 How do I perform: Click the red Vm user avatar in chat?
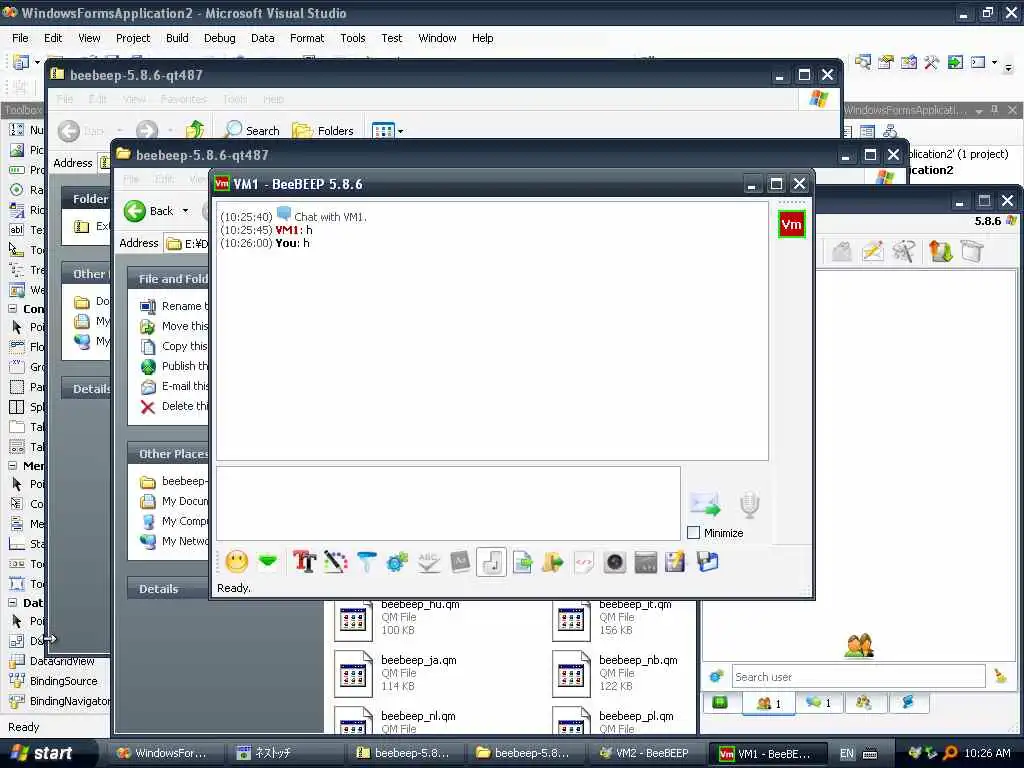pyautogui.click(x=791, y=225)
